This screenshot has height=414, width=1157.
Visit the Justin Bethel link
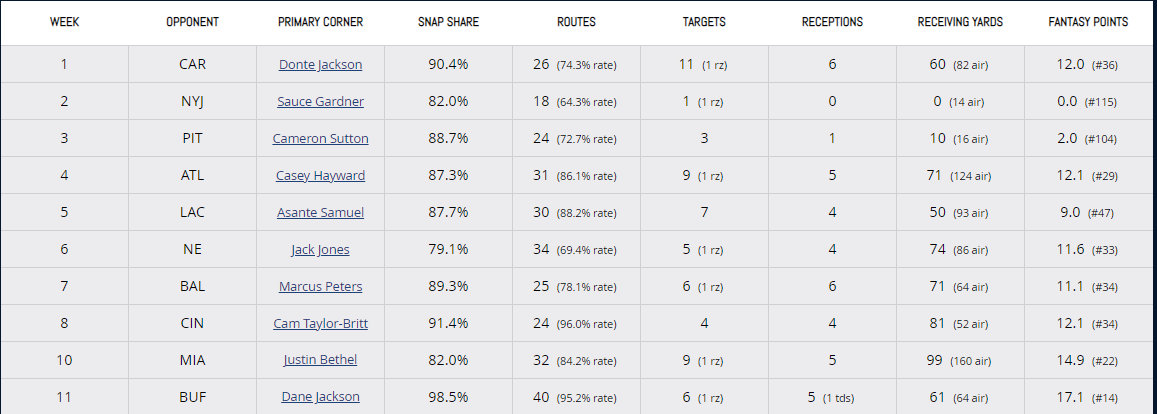coord(320,361)
